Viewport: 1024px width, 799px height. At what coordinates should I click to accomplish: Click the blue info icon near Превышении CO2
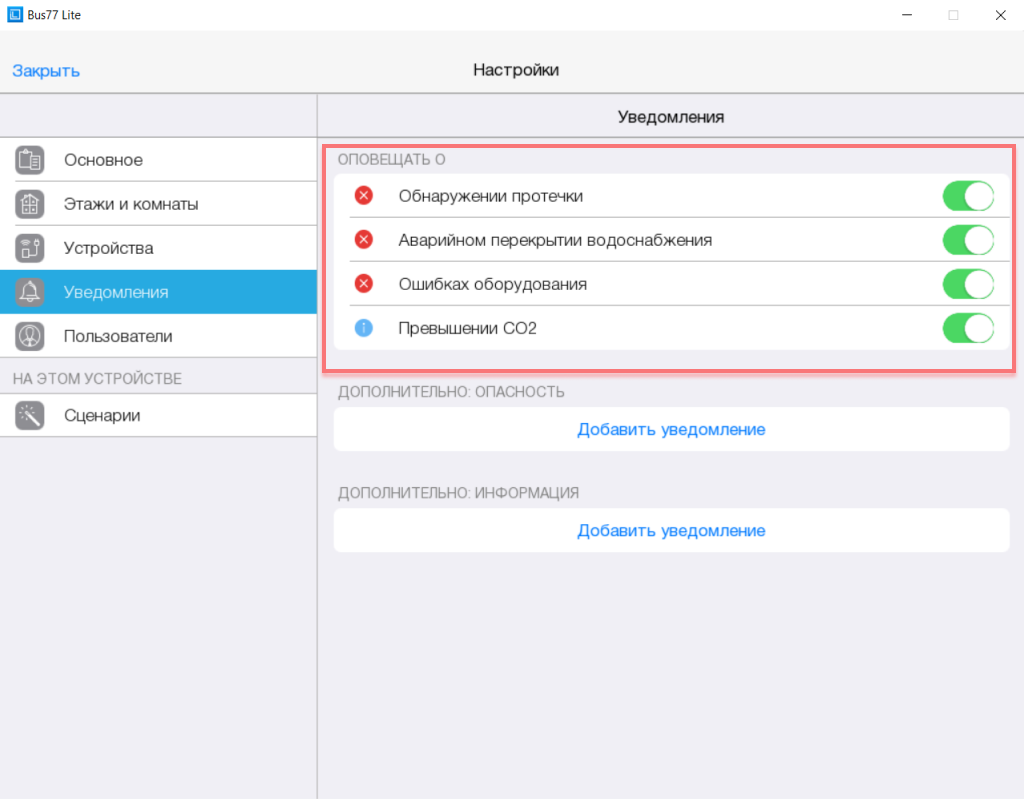click(363, 328)
